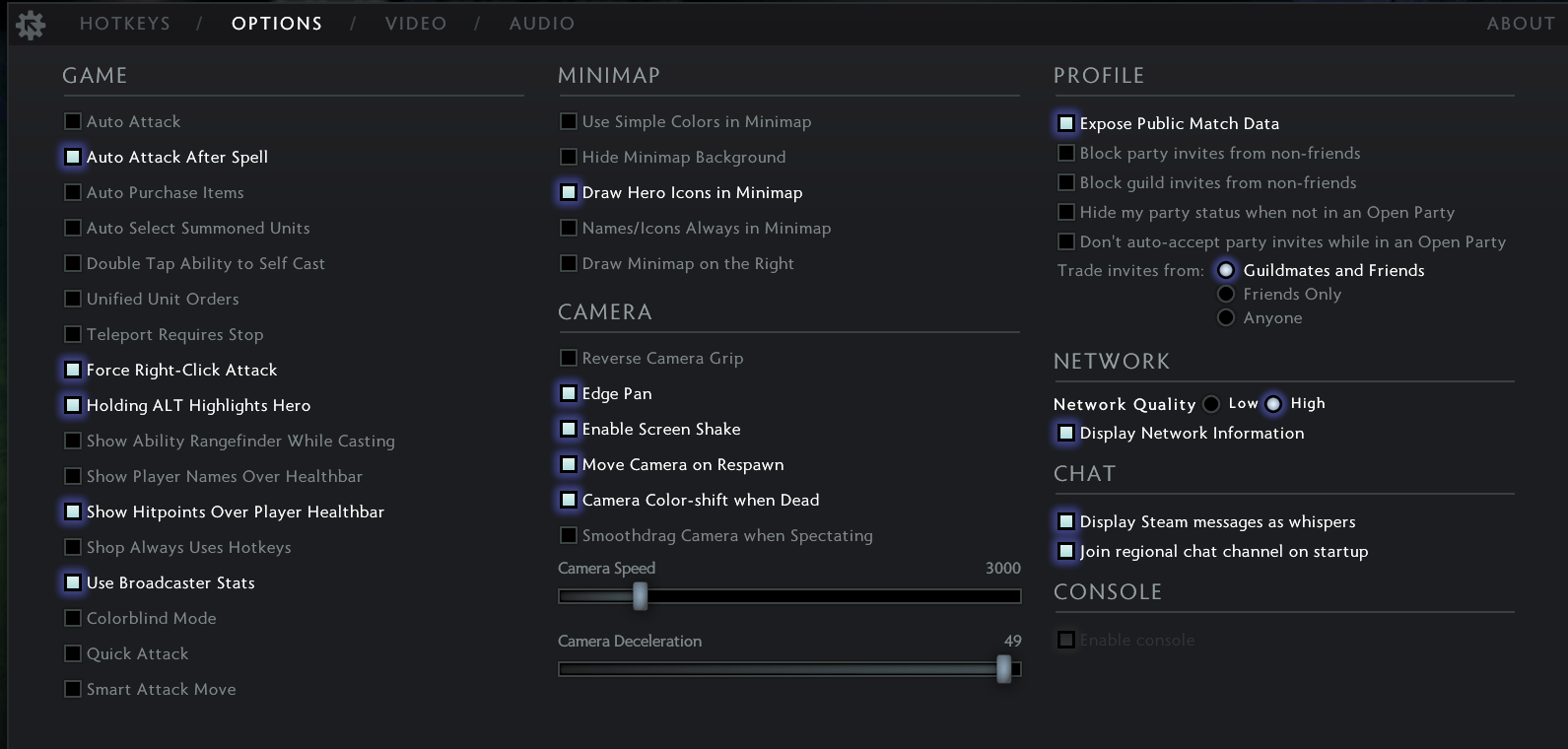Select Friends Only trade invites
The width and height of the screenshot is (1568, 749).
coord(1226,294)
